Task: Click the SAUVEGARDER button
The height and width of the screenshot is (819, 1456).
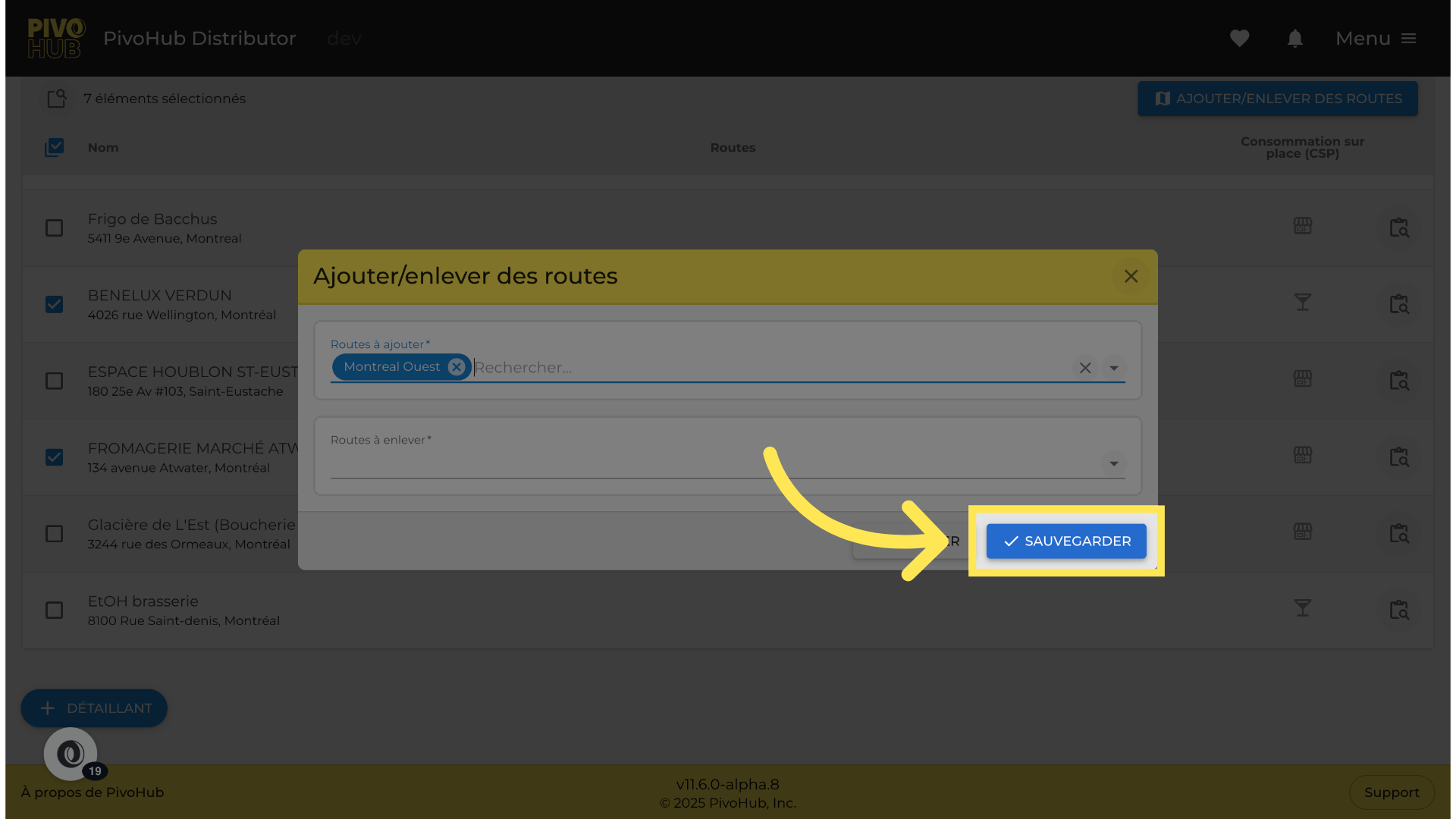Action: coord(1065,541)
